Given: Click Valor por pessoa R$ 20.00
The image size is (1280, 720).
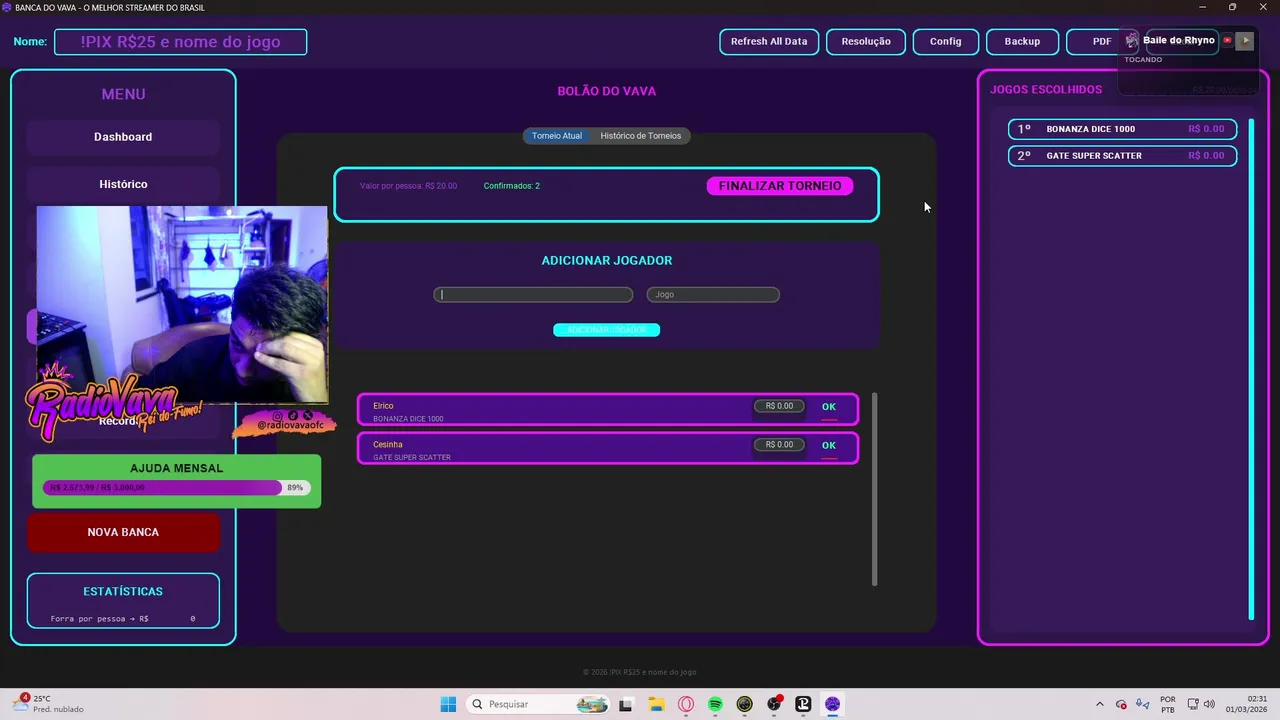Looking at the screenshot, I should pos(408,186).
